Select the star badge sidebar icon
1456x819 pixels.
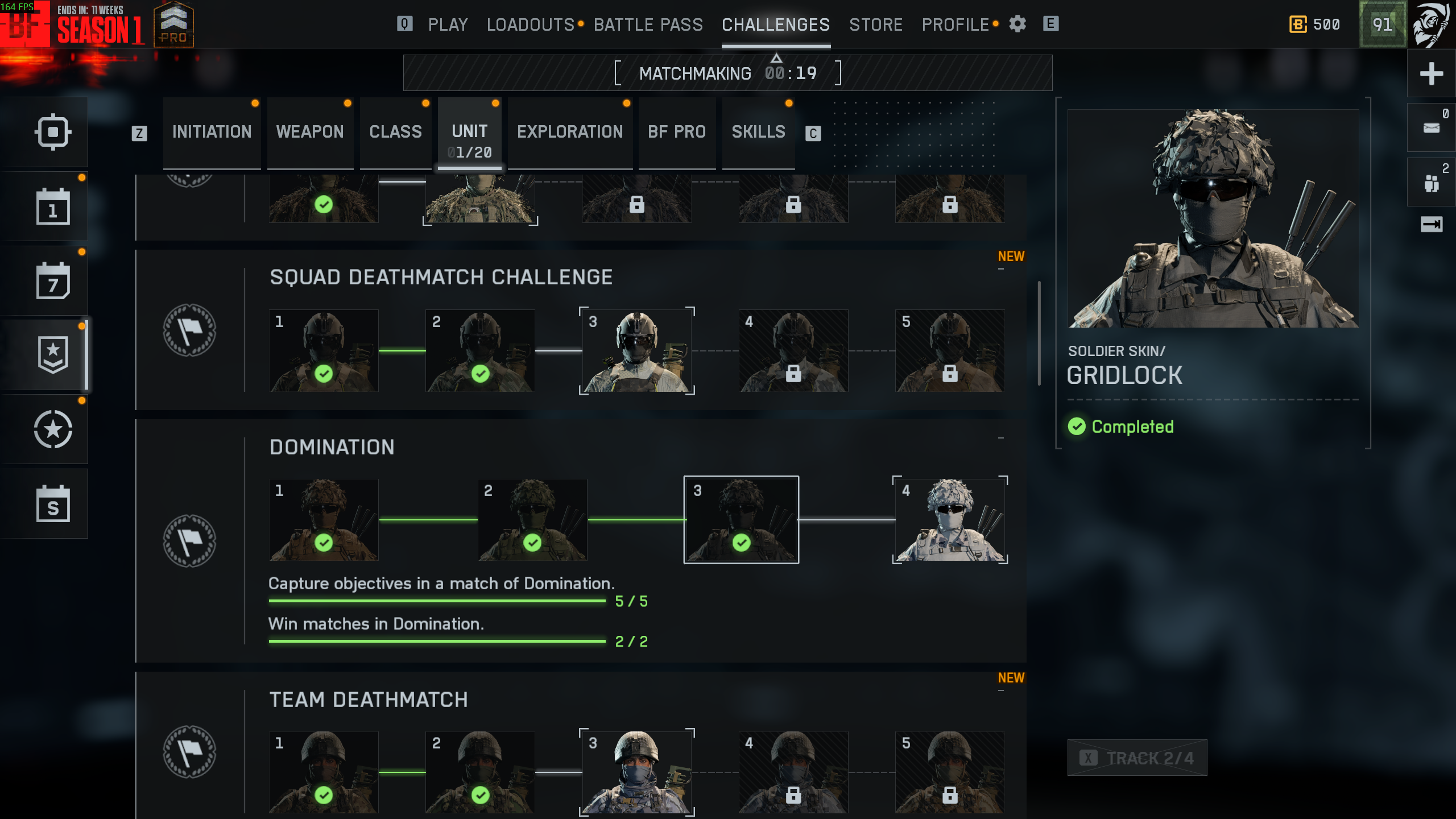click(53, 355)
